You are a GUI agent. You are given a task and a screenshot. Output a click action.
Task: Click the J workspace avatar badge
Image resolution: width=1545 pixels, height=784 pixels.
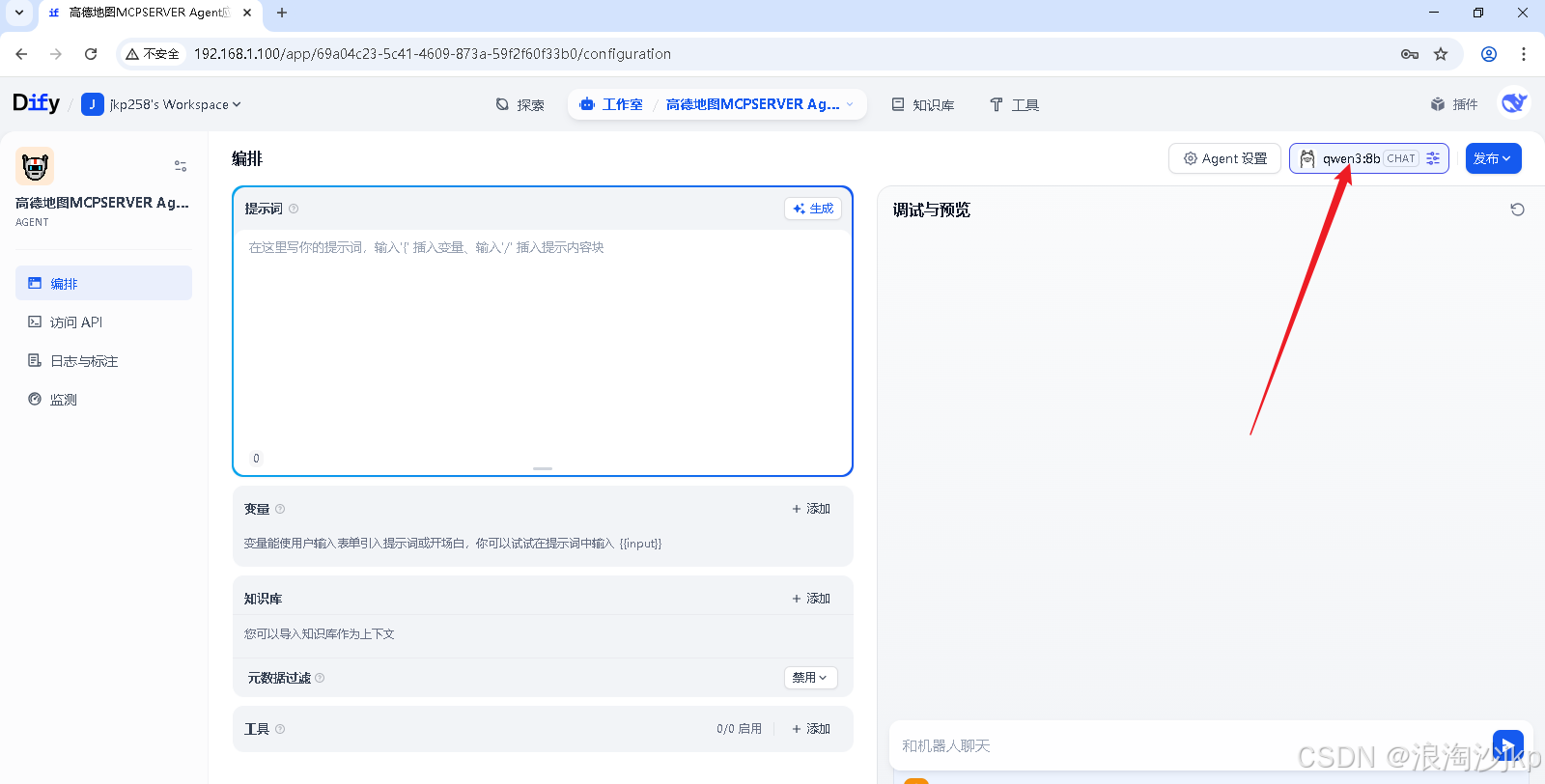pyautogui.click(x=92, y=104)
